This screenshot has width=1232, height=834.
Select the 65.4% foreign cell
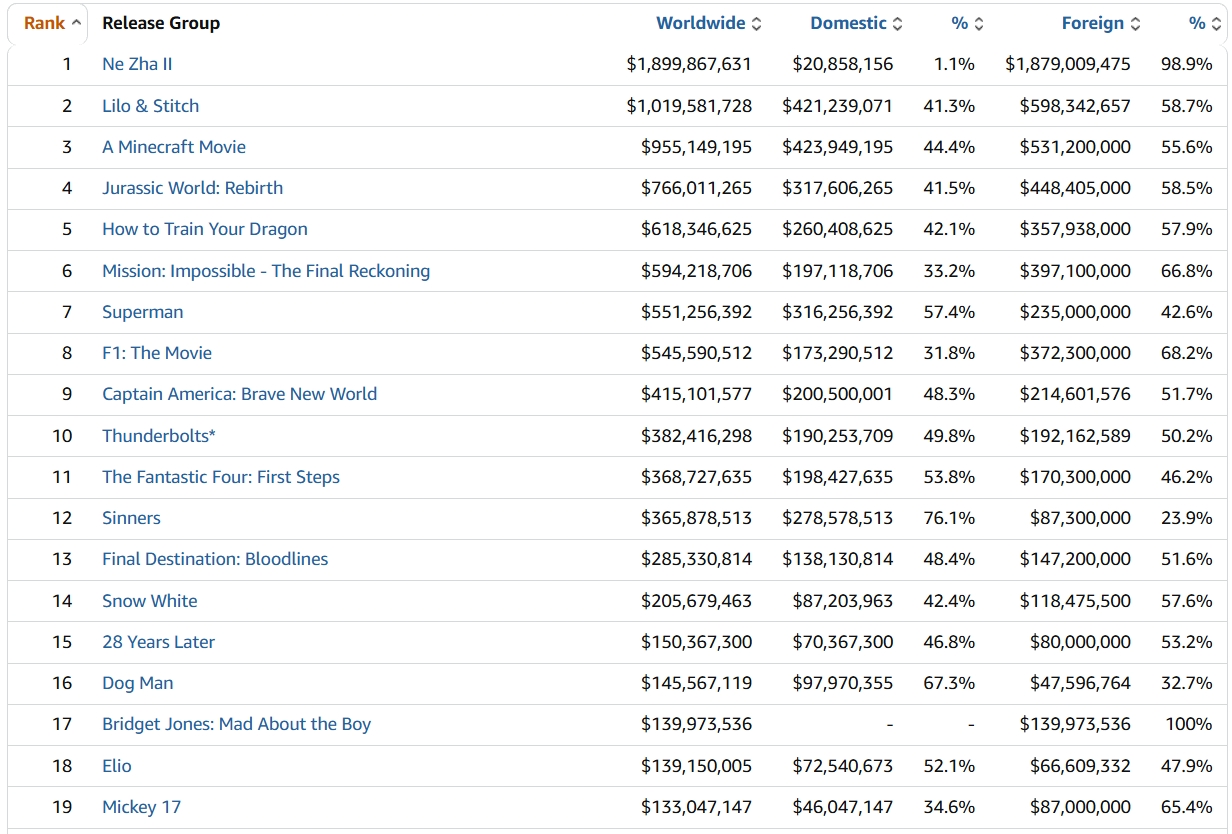(1187, 807)
